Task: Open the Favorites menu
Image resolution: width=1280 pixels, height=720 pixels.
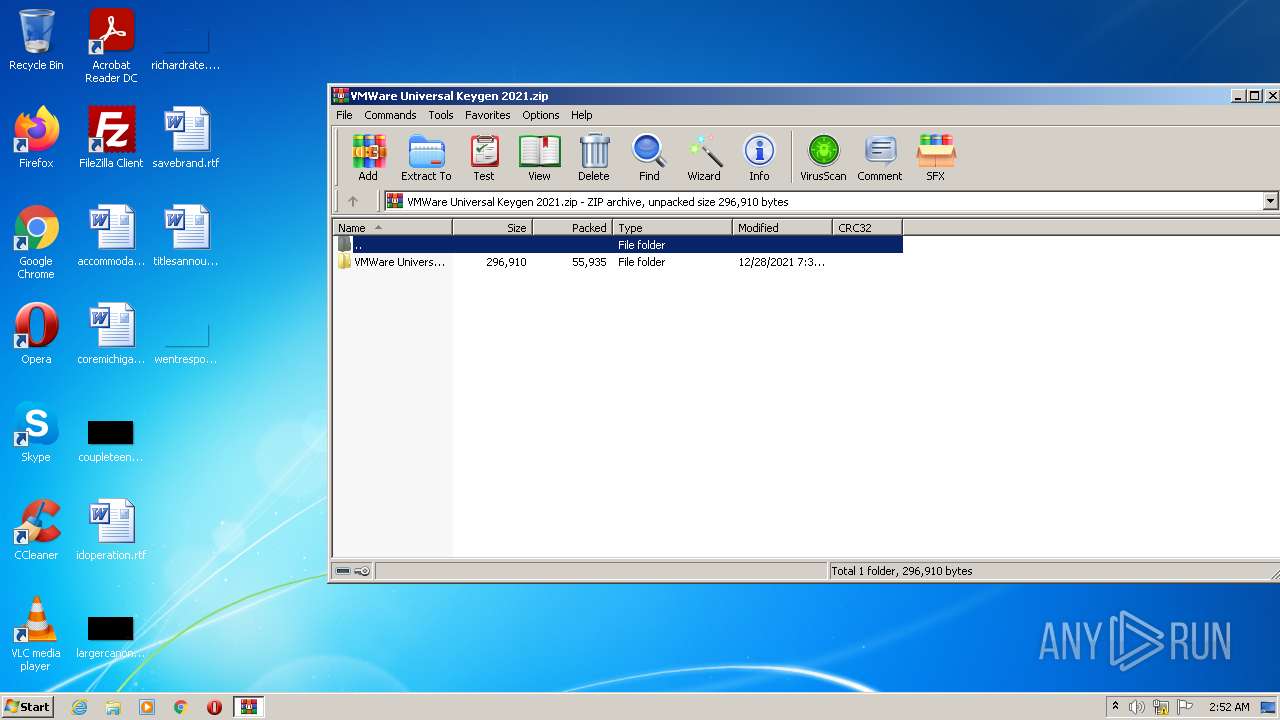Action: (x=488, y=115)
